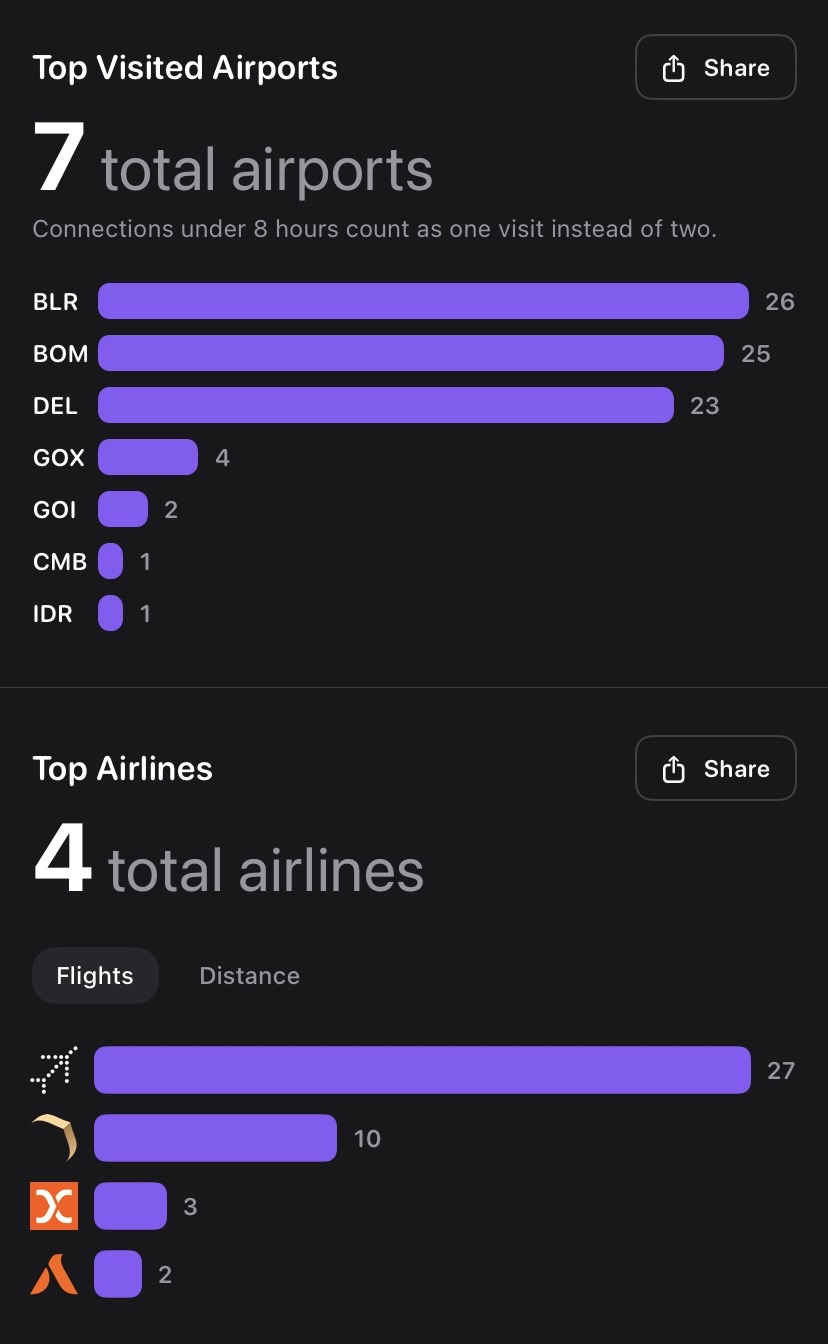The width and height of the screenshot is (828, 1344).
Task: Select the GOX airport bar
Action: pyautogui.click(x=148, y=457)
